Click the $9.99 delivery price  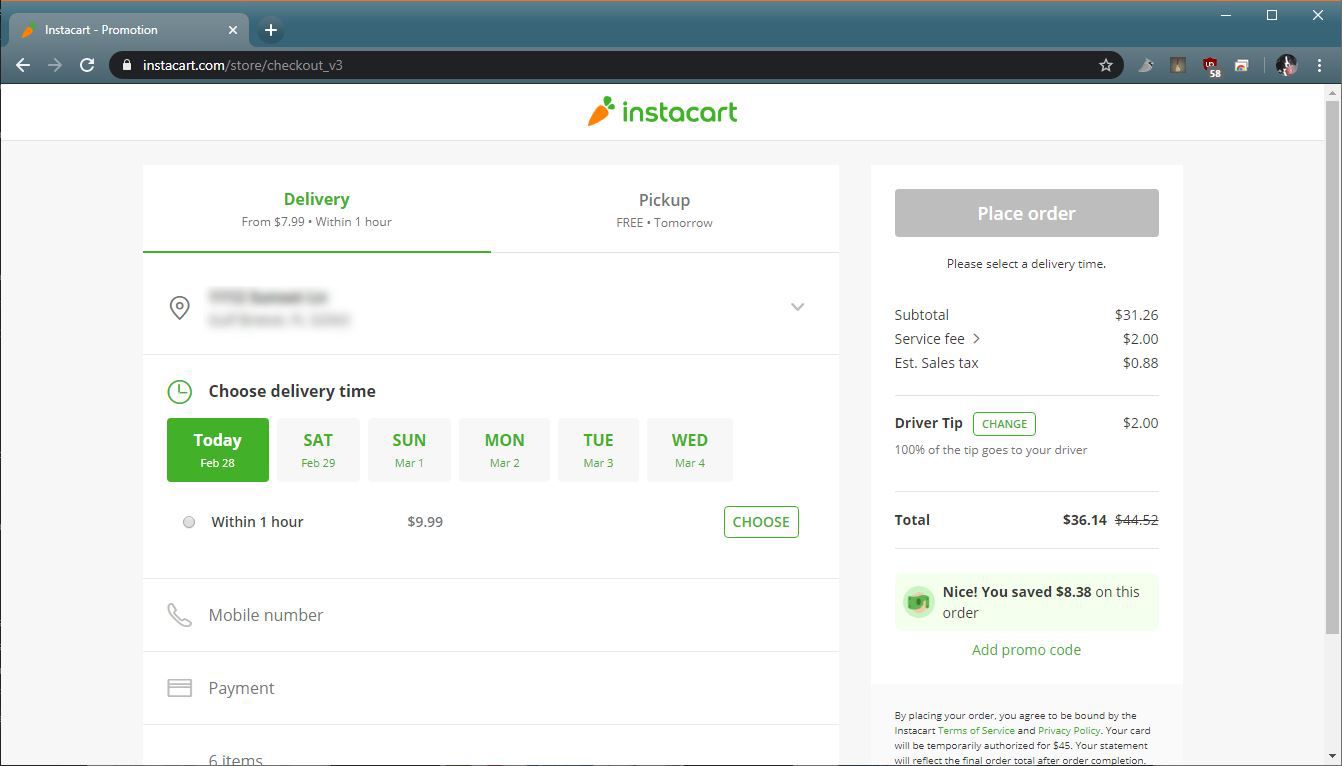(x=425, y=522)
